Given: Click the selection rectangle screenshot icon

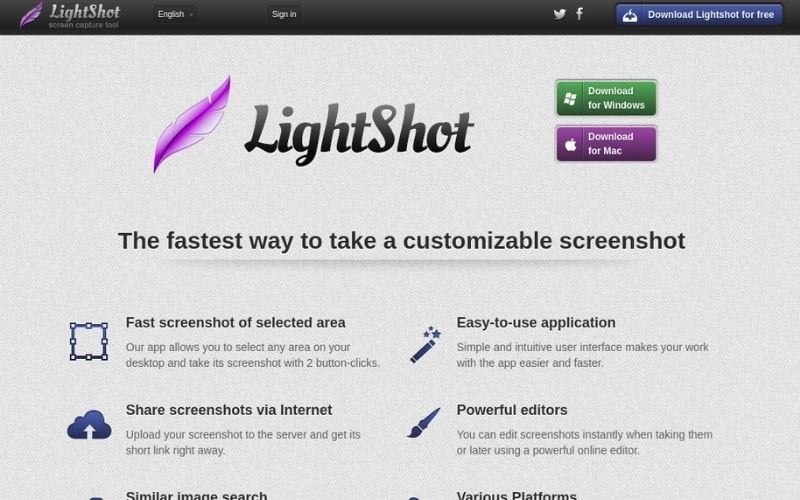Looking at the screenshot, I should point(89,341).
